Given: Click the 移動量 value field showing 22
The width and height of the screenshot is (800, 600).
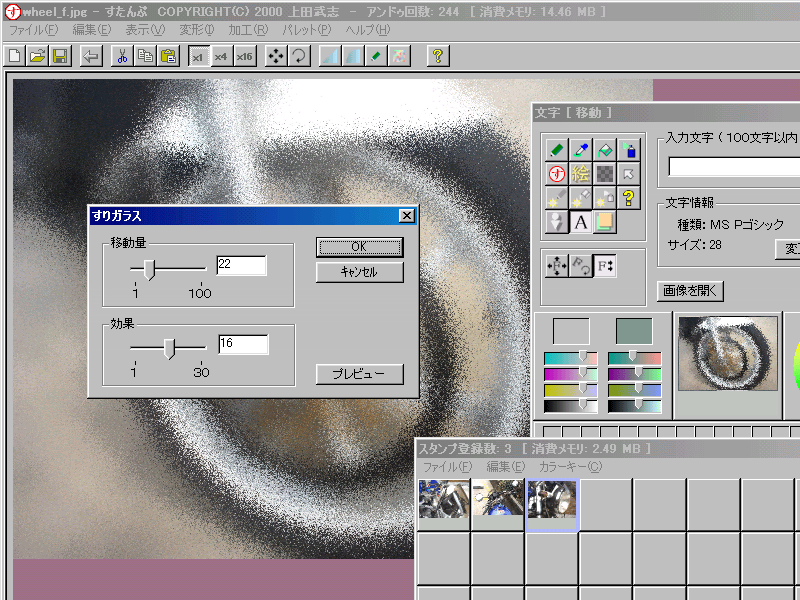Looking at the screenshot, I should pos(241,265).
